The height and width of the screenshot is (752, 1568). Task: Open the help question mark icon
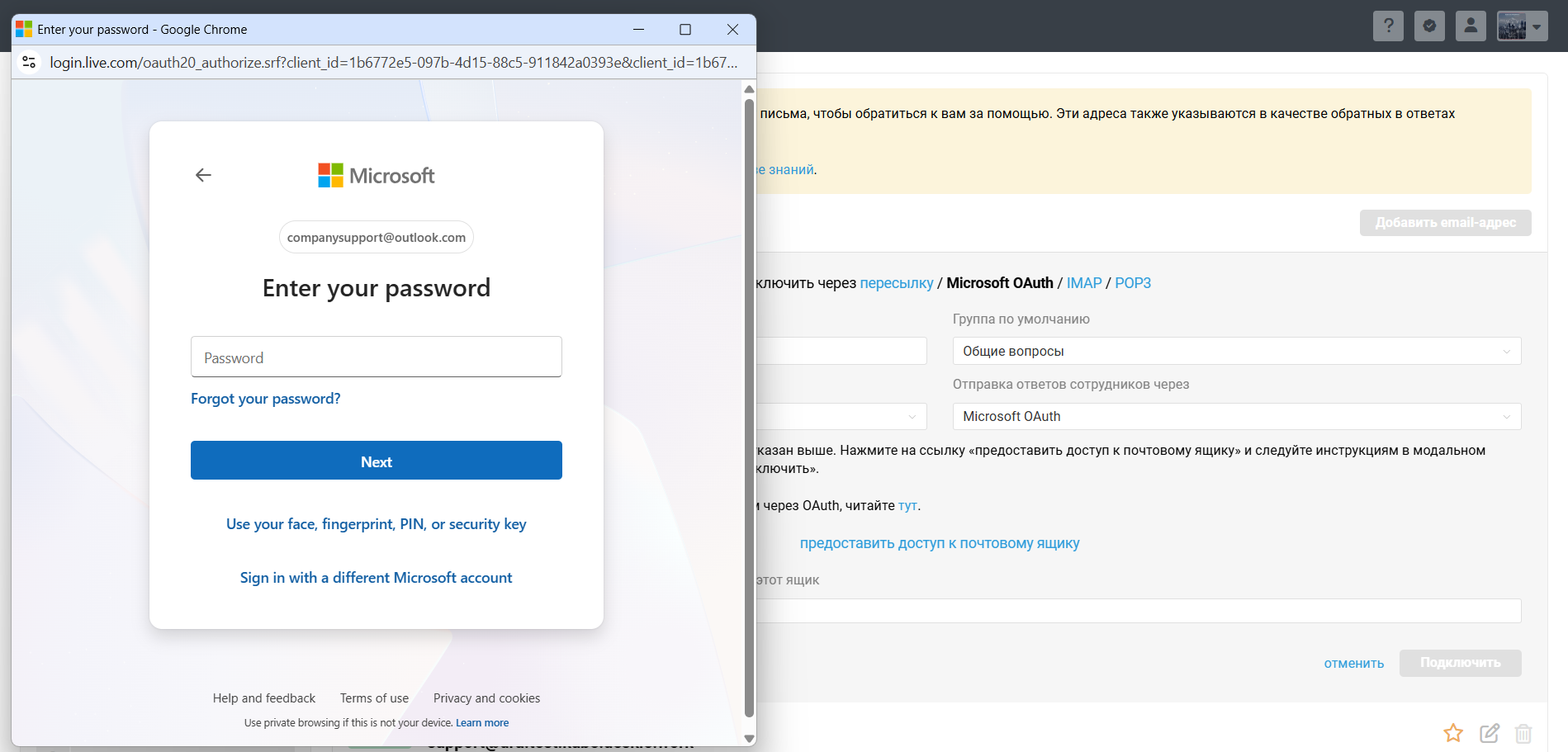coord(1388,26)
